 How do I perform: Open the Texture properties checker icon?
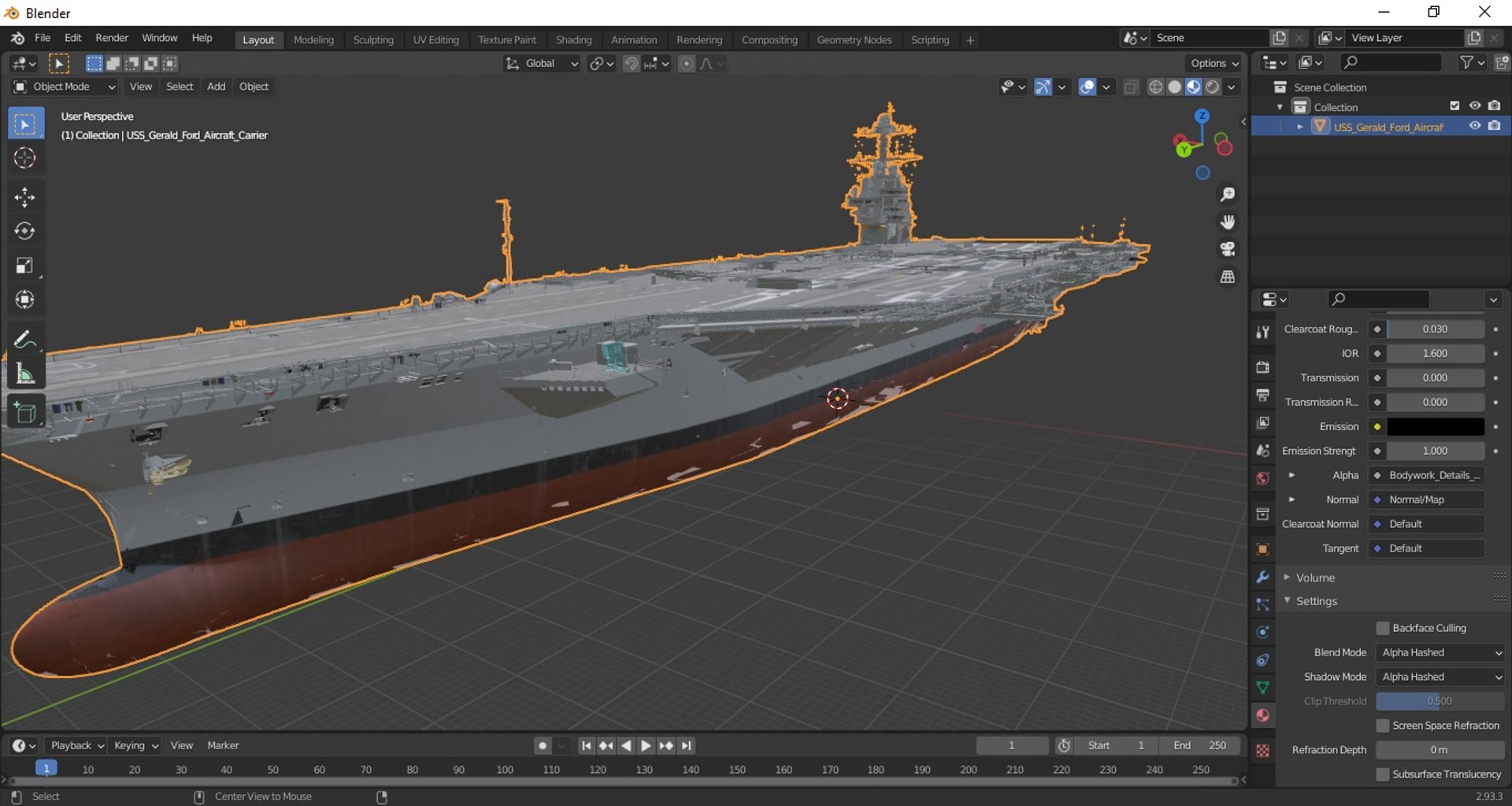(1262, 751)
